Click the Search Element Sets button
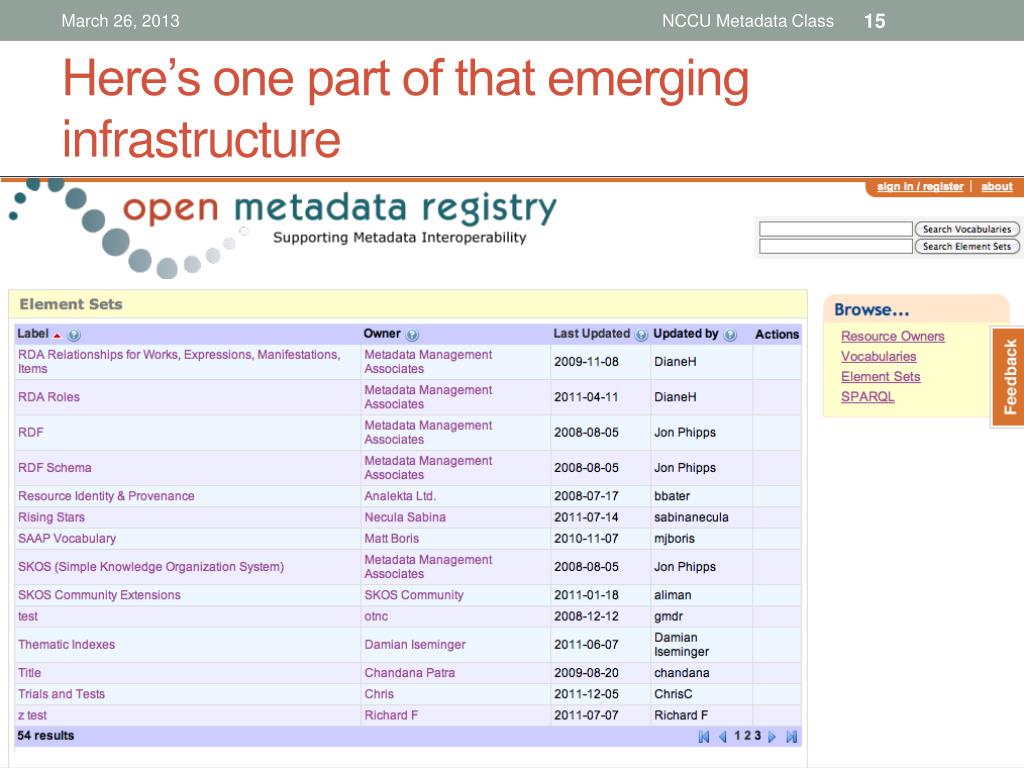Screen dimensions: 1024x768 point(967,246)
